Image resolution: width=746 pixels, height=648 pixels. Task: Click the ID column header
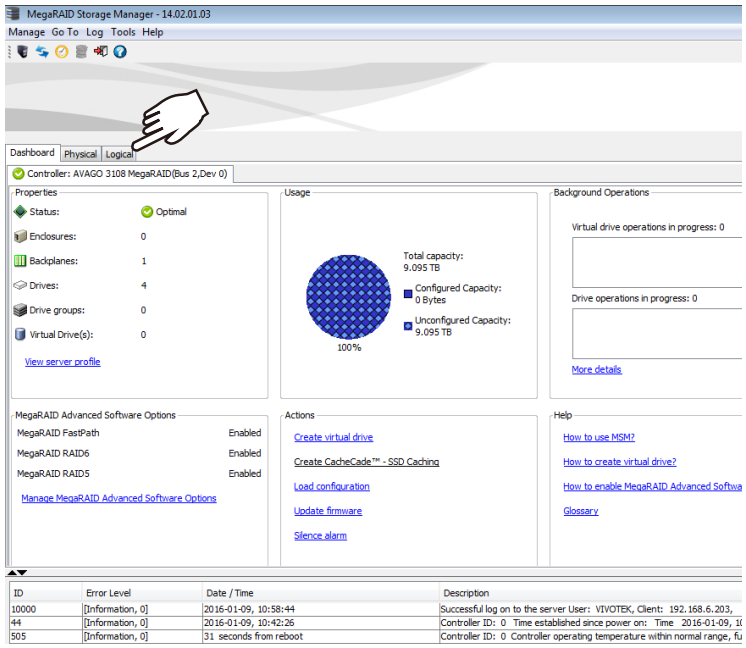[46, 593]
